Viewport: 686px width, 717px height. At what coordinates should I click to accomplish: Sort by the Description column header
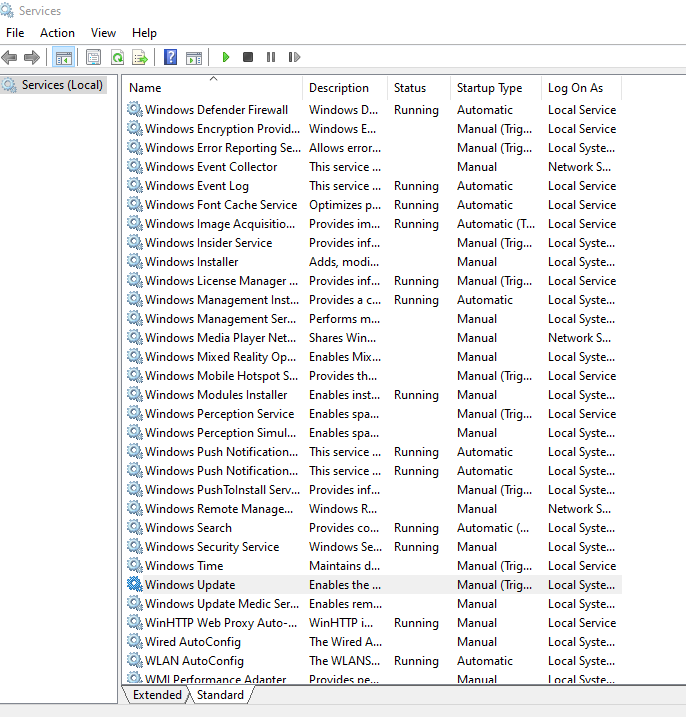(345, 88)
